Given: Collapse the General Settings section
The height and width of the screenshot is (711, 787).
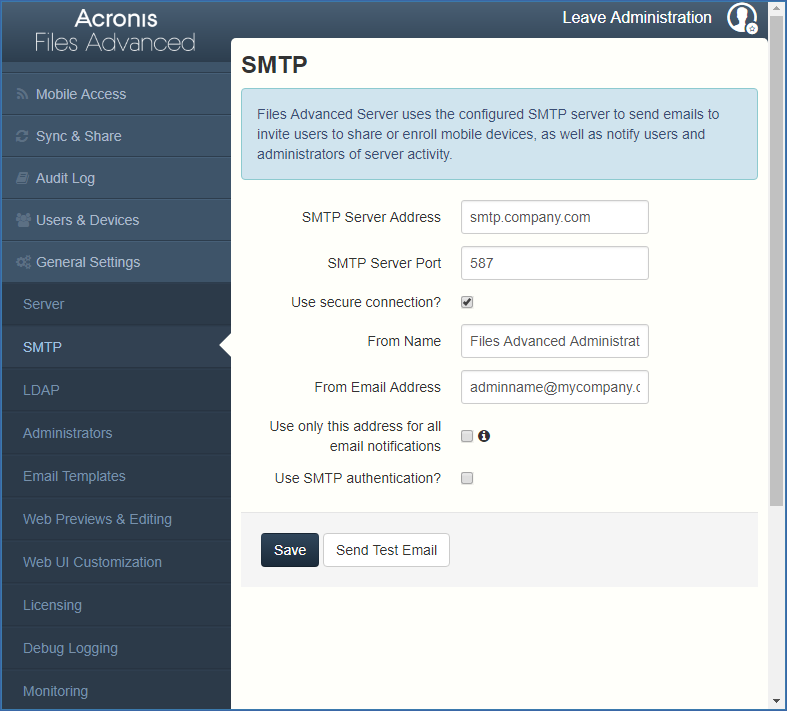Looking at the screenshot, I should coord(116,262).
